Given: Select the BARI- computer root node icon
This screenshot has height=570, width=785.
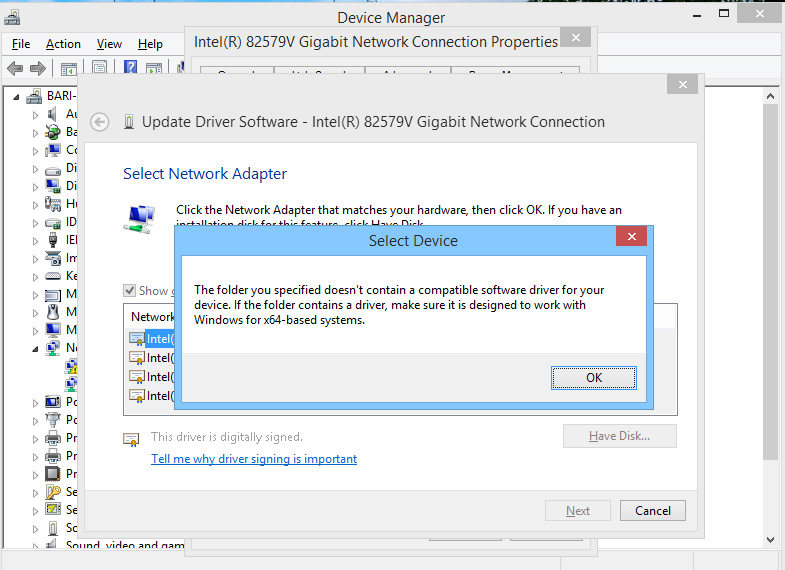Looking at the screenshot, I should coord(34,96).
